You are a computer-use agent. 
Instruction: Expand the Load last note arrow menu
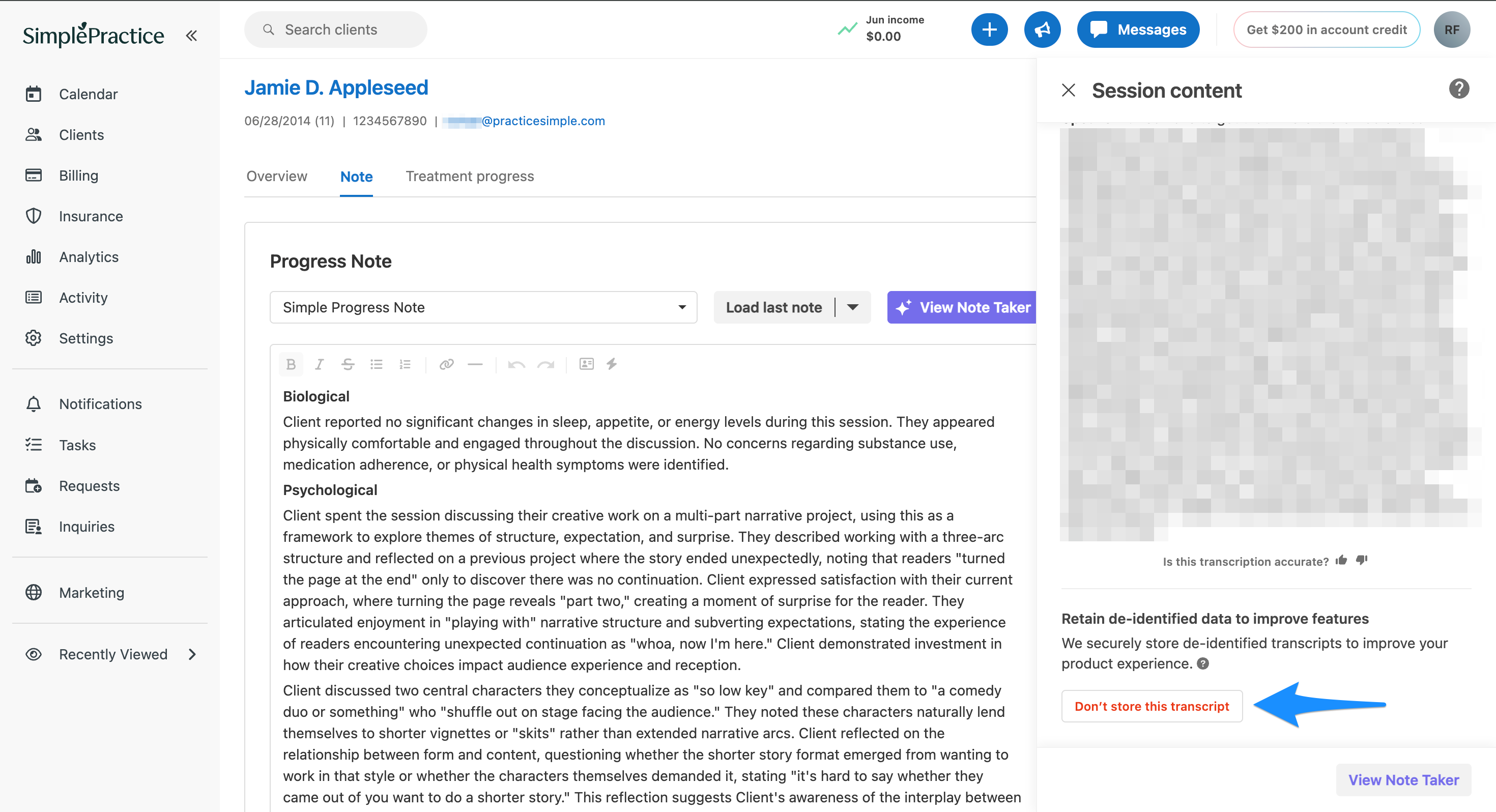click(853, 307)
